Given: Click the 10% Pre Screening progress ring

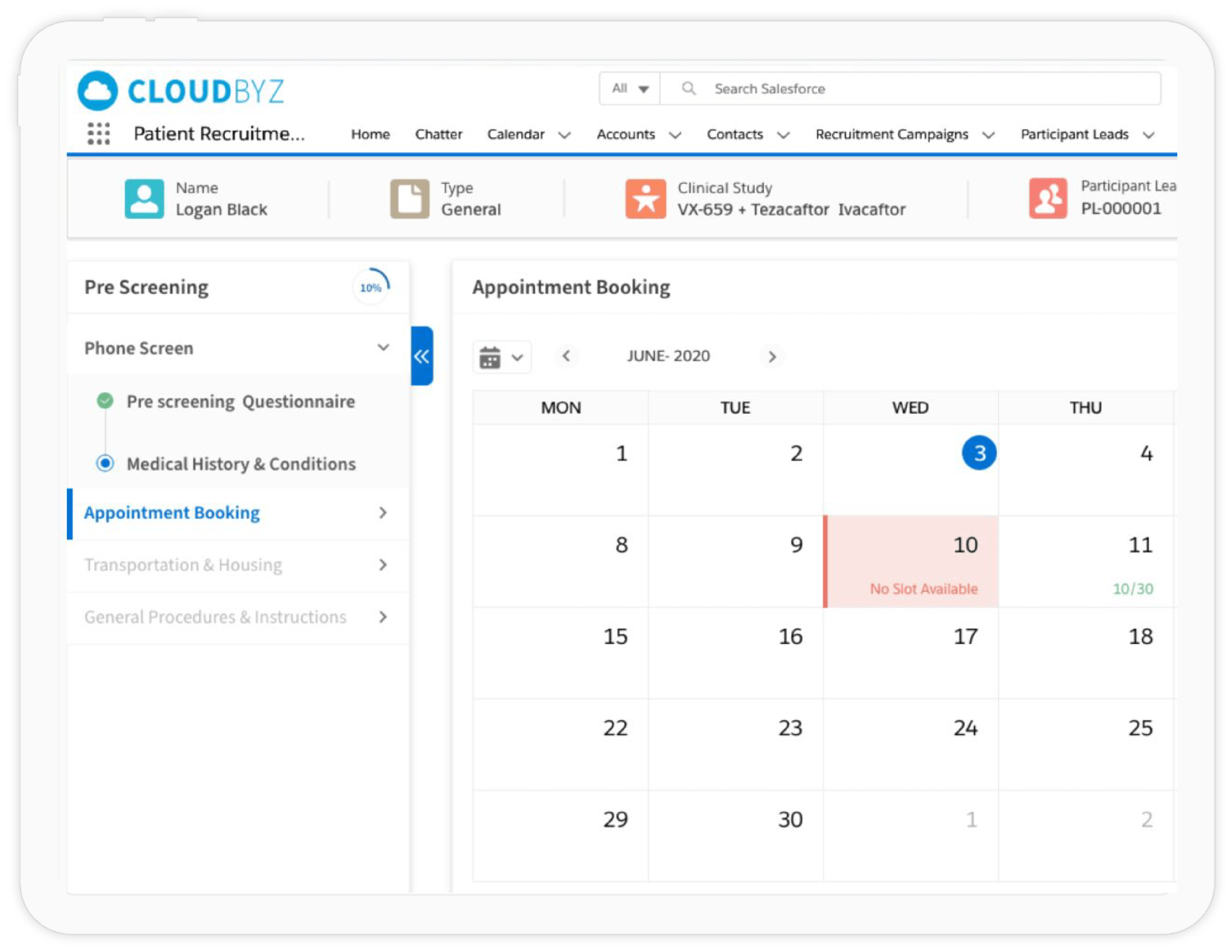Looking at the screenshot, I should 371,287.
